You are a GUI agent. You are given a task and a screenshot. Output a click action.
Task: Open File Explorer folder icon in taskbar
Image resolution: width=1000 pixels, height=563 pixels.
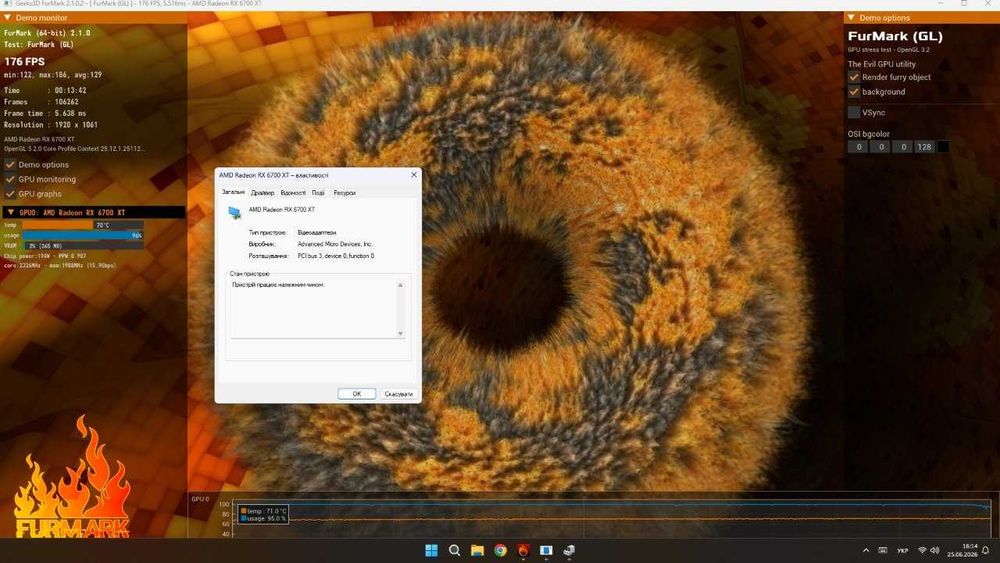477,550
